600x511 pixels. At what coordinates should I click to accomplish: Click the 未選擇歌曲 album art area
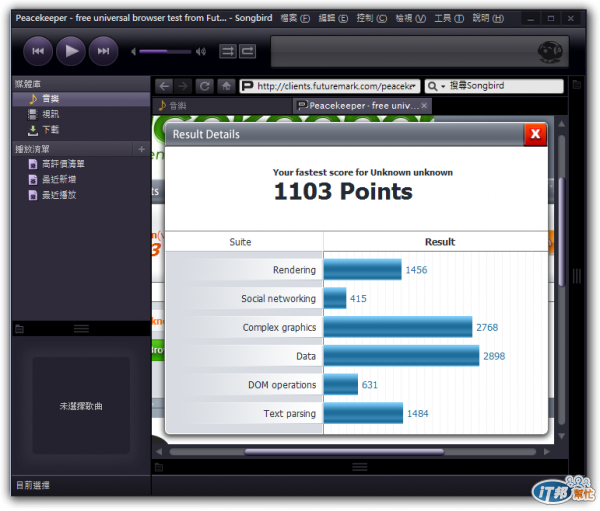[x=81, y=406]
